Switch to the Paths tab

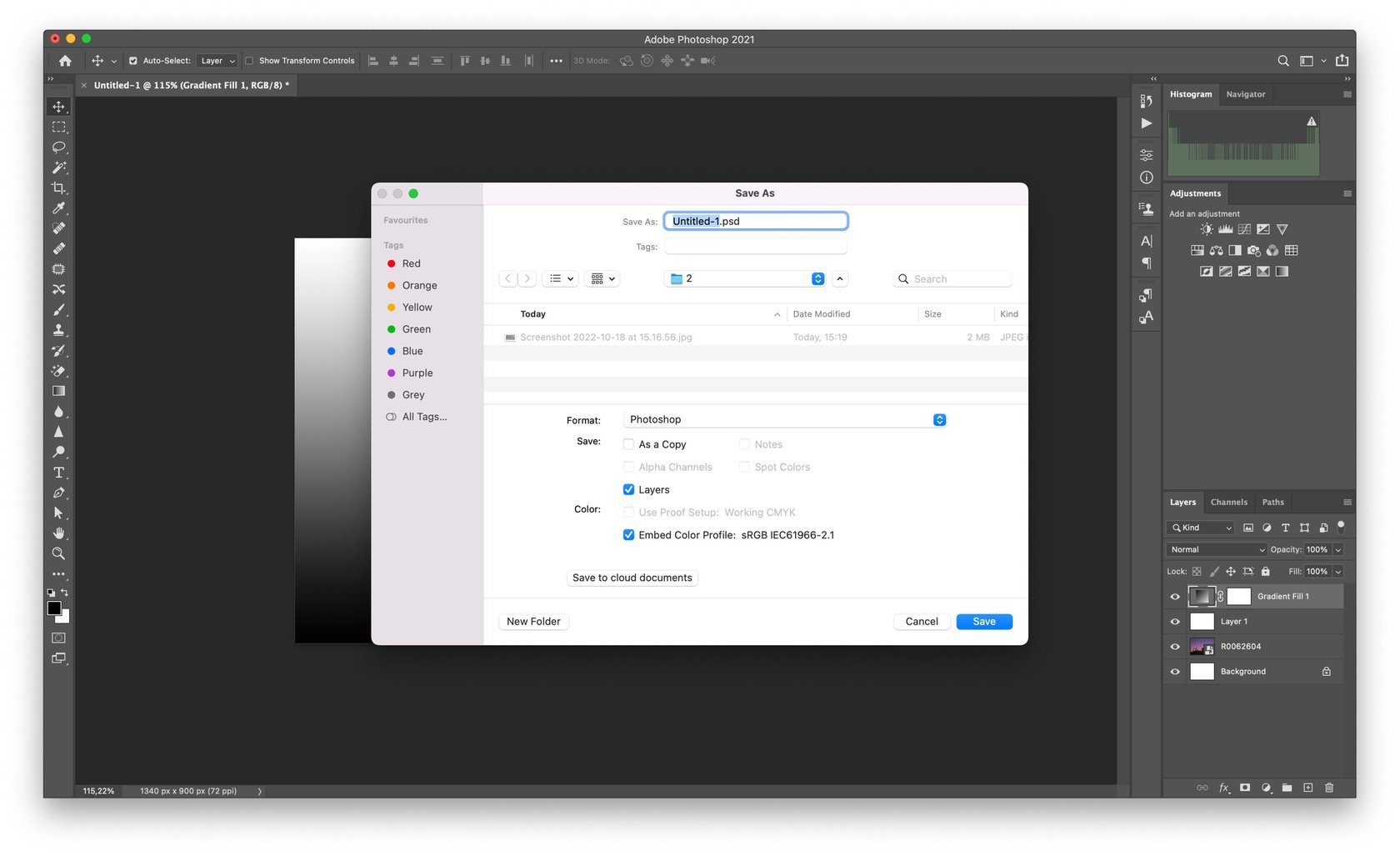point(1272,502)
